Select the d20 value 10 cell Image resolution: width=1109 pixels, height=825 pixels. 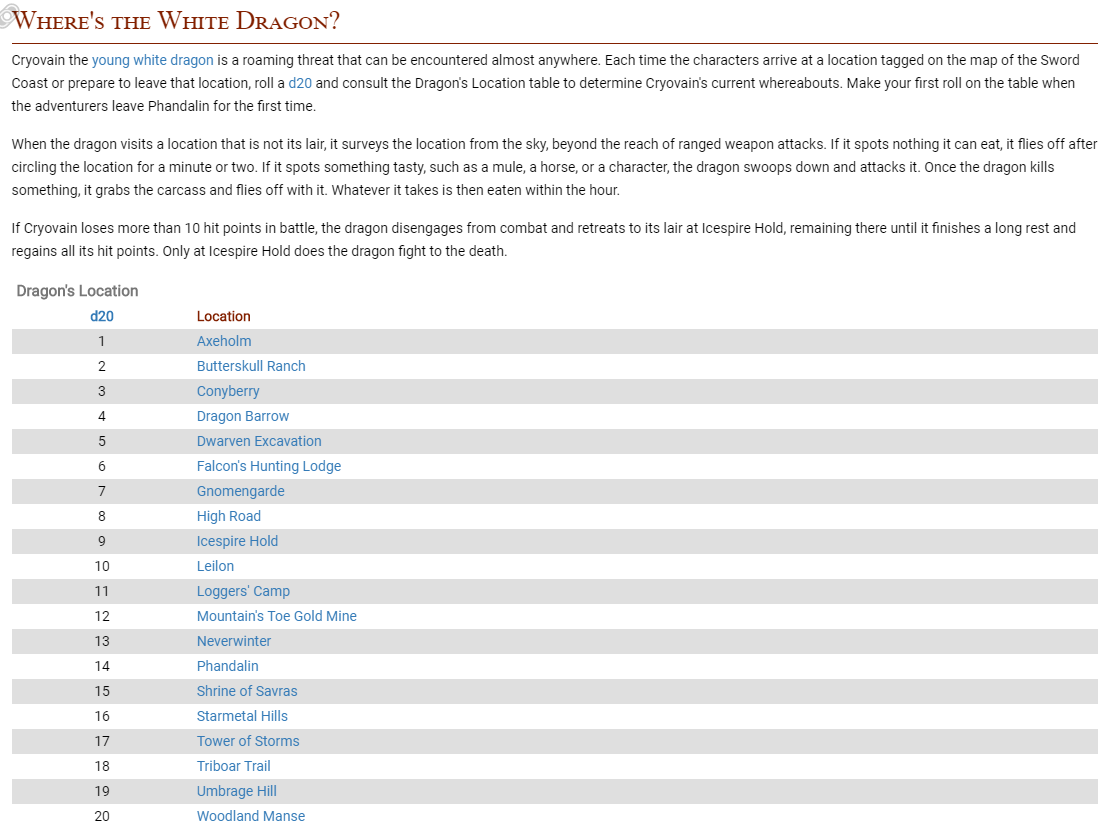(102, 566)
